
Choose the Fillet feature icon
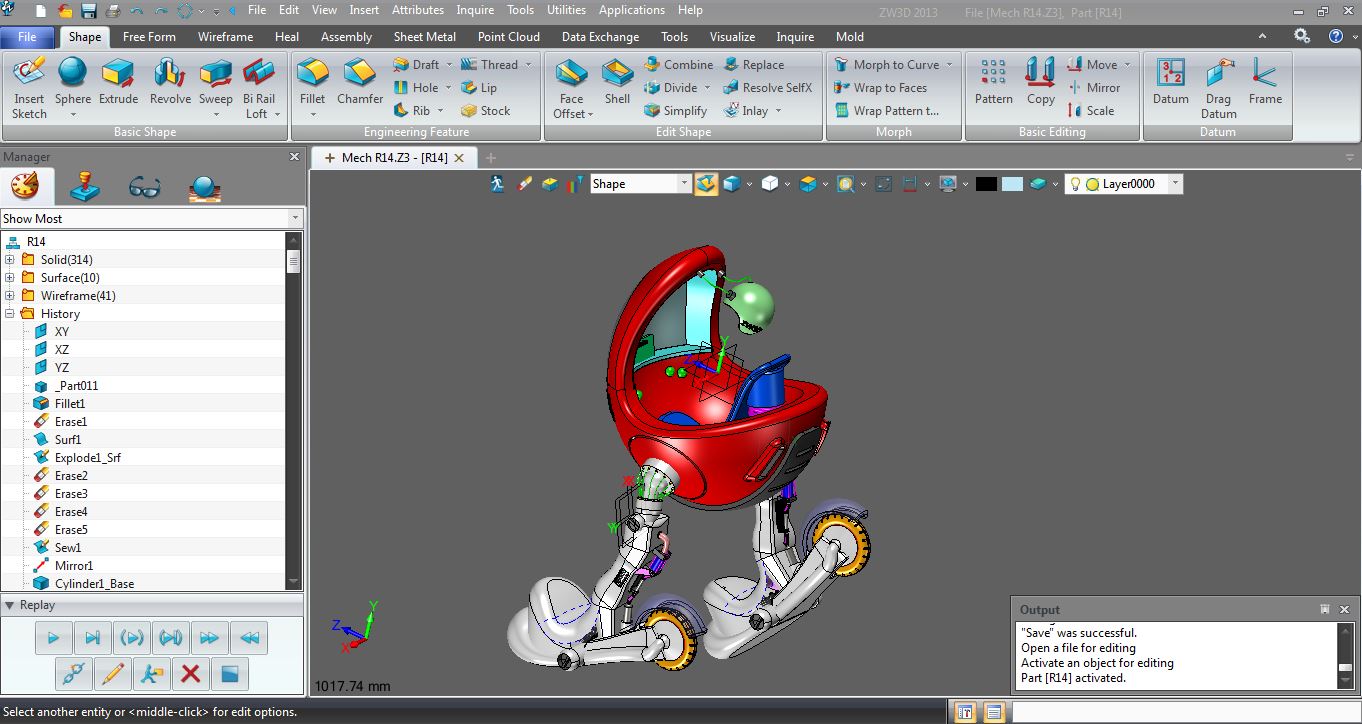point(313,82)
